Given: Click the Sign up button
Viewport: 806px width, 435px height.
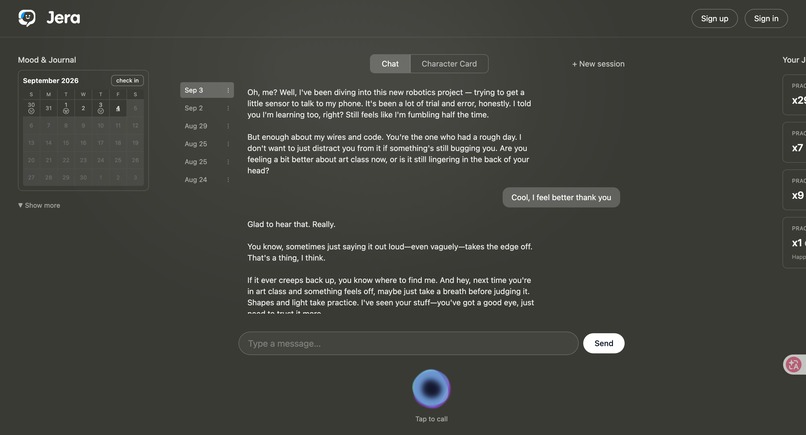Looking at the screenshot, I should [715, 19].
